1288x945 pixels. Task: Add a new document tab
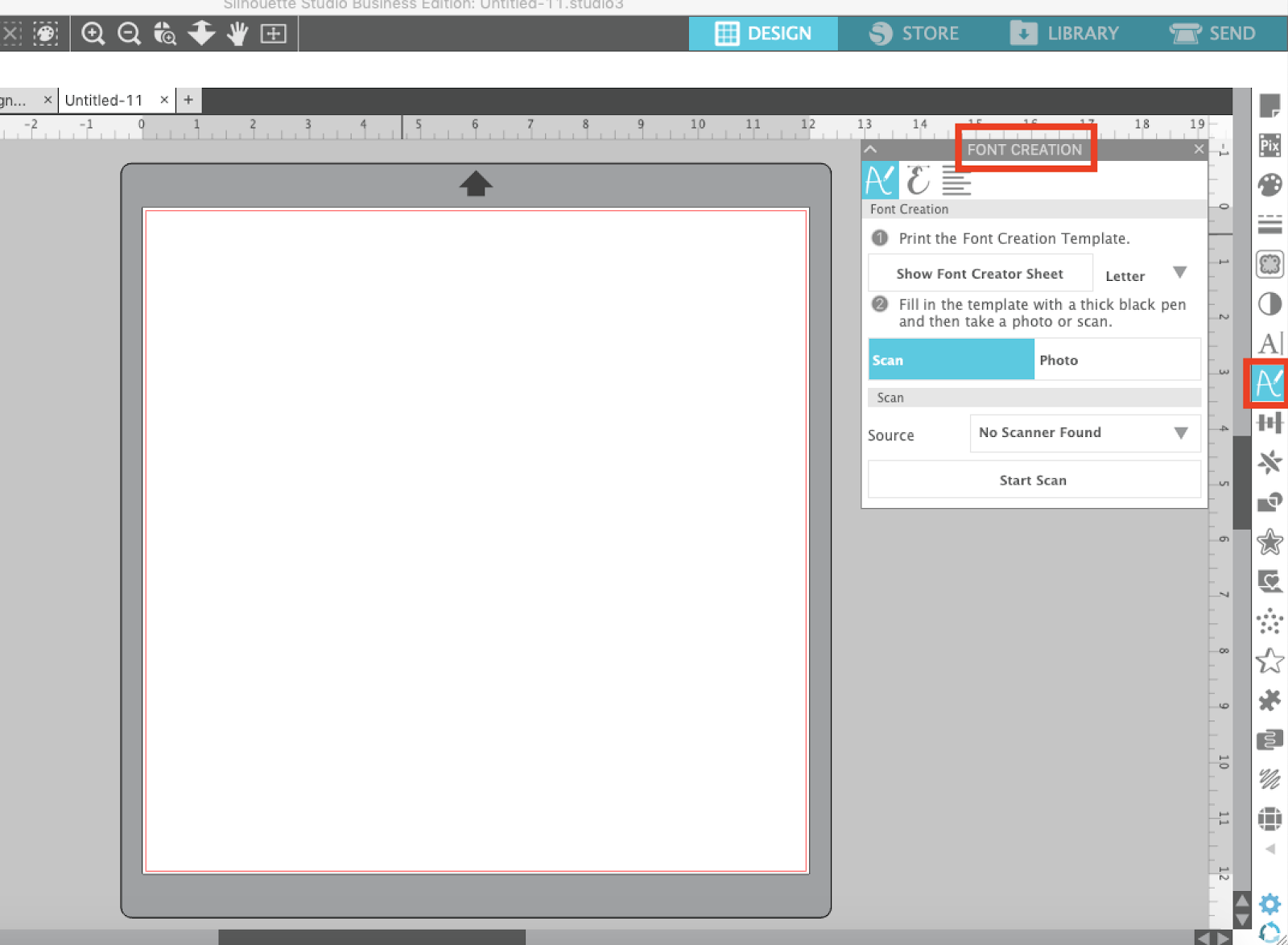(x=188, y=100)
